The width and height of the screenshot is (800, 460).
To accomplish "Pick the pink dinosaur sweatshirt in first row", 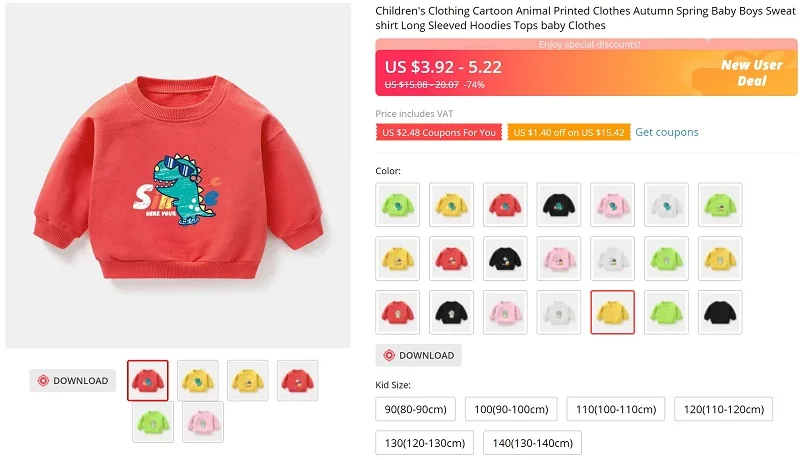I will point(612,205).
